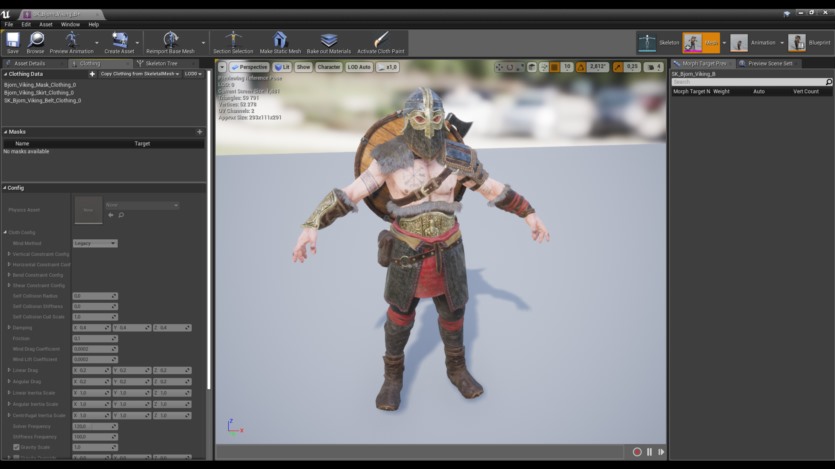The height and width of the screenshot is (469, 835).
Task: Open the LOD0 dropdown in Clothing Data
Action: point(193,74)
